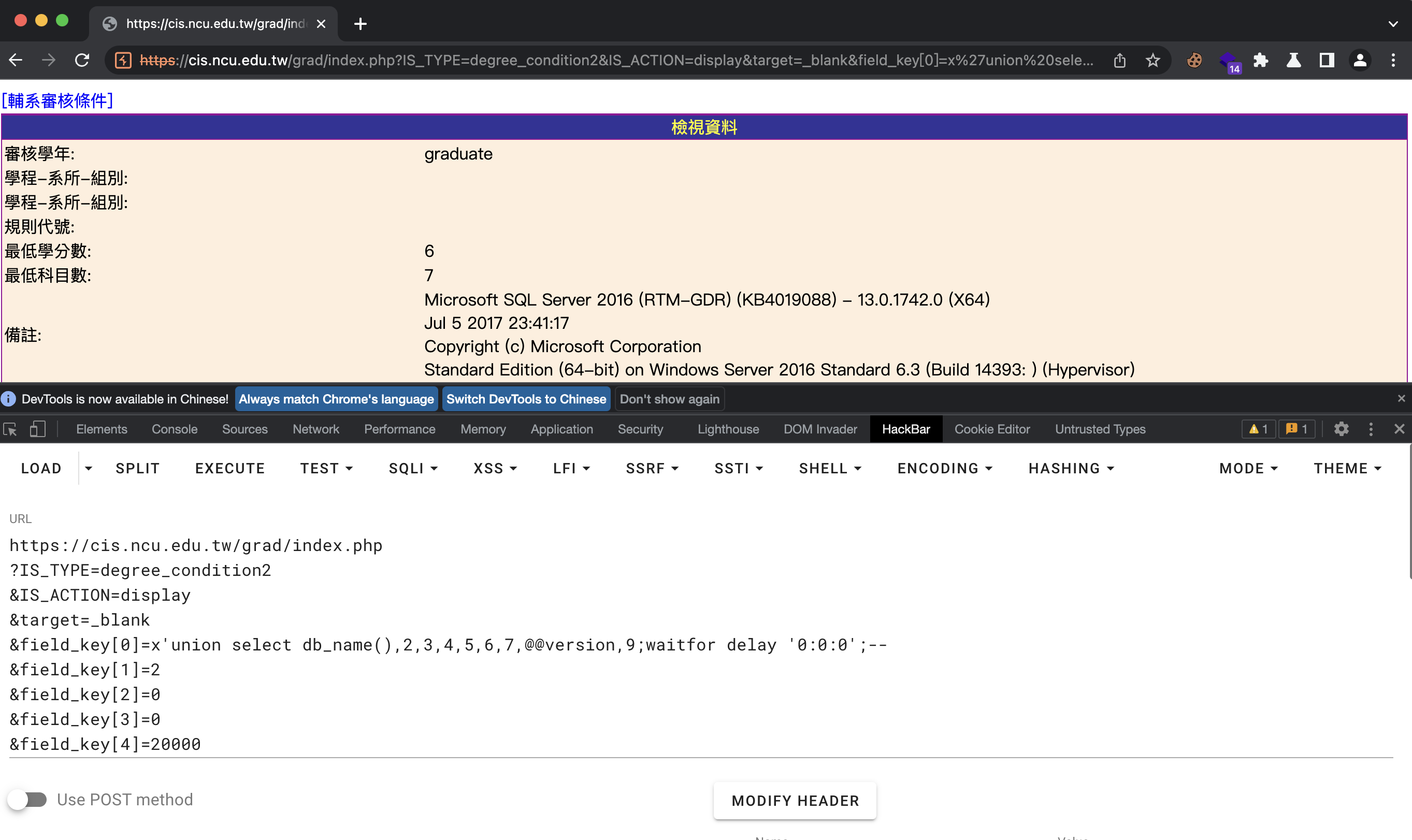Switch to the Memory tab

[483, 429]
